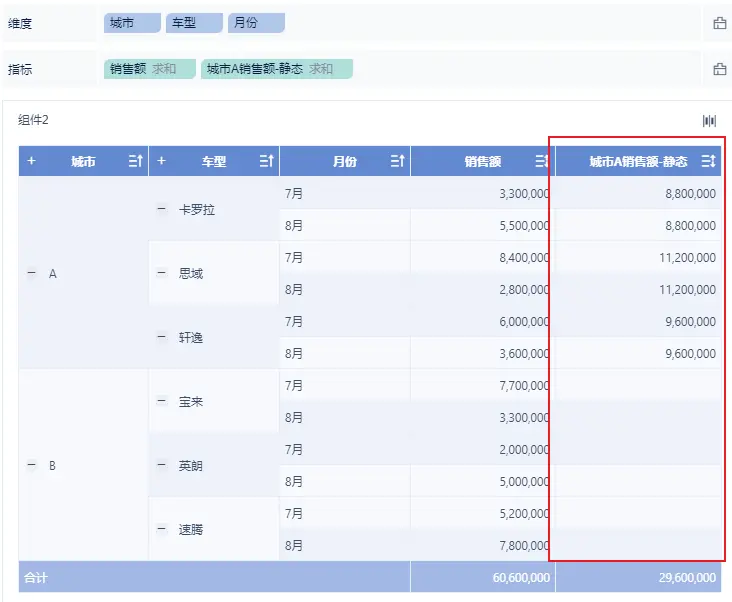Screen dimensions: 732x602
Task: Click the 8月 cell in the 速腾 group
Action: (x=345, y=545)
